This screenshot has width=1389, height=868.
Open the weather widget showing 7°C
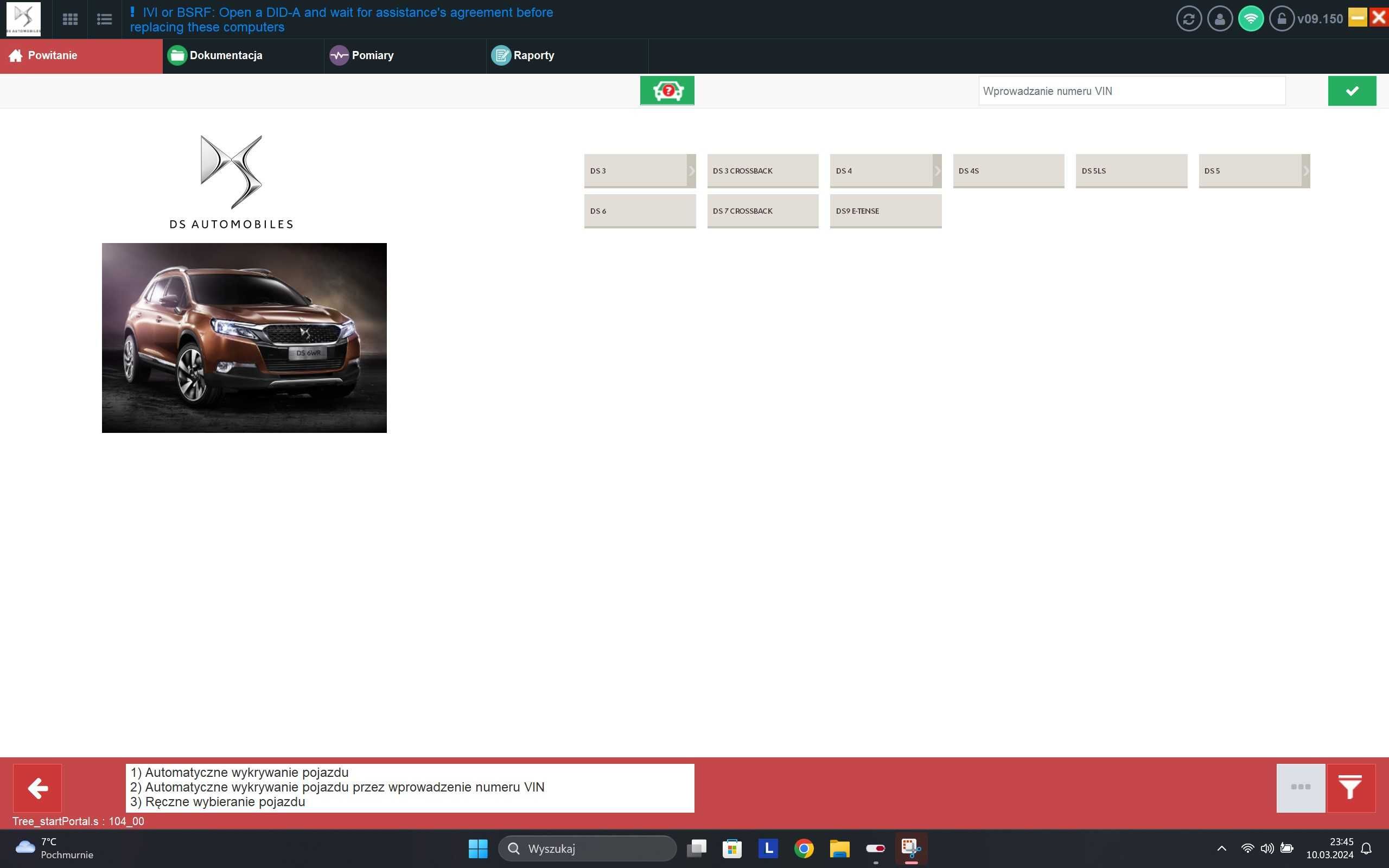click(54, 848)
